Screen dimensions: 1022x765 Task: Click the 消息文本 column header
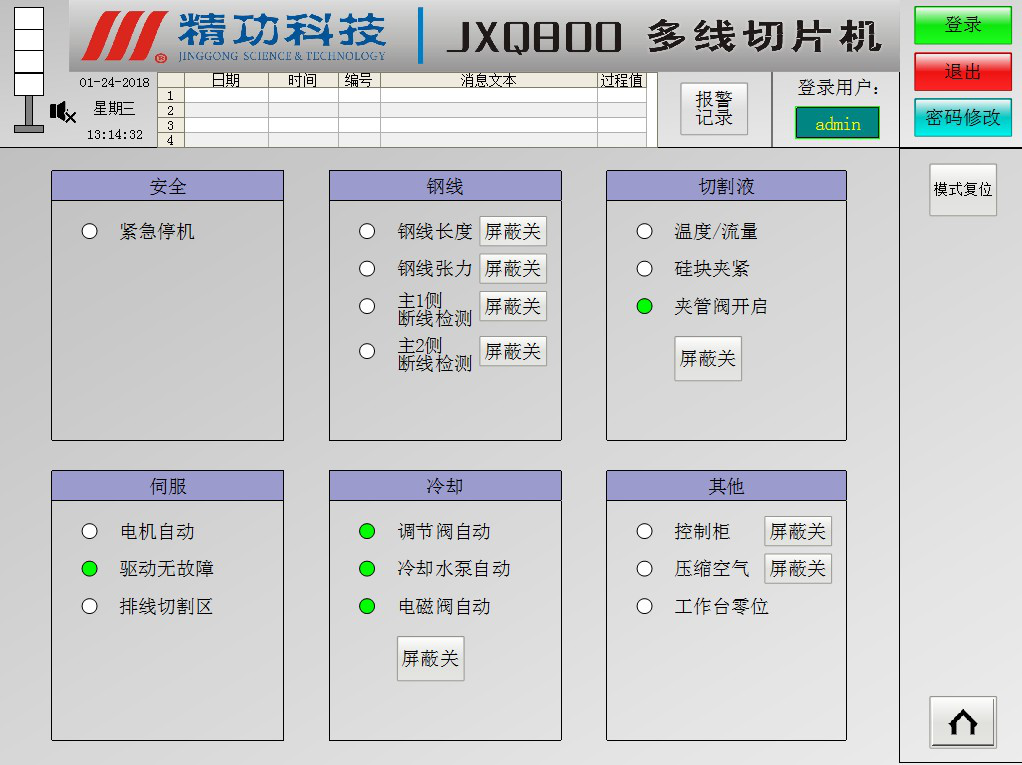point(489,80)
